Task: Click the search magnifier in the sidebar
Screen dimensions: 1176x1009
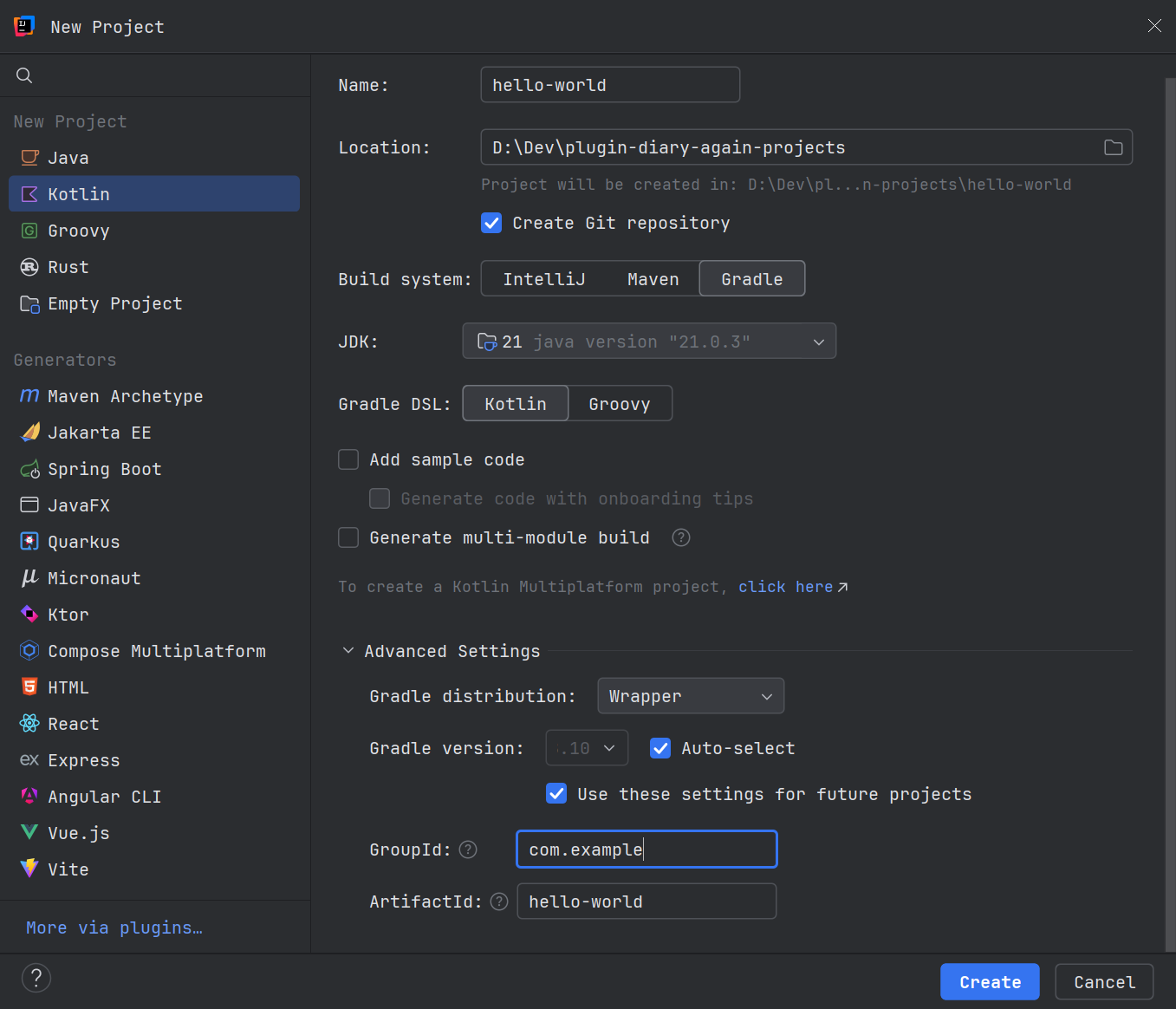Action: click(23, 75)
